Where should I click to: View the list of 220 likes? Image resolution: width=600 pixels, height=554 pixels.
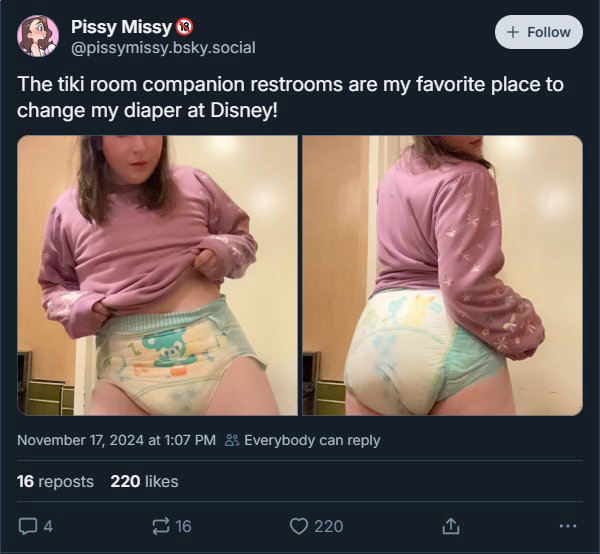[144, 481]
